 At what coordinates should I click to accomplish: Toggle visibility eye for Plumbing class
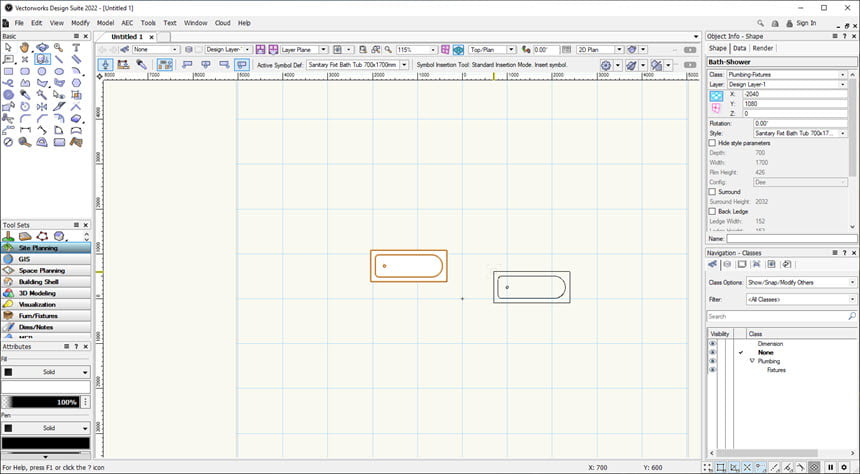[x=712, y=362]
